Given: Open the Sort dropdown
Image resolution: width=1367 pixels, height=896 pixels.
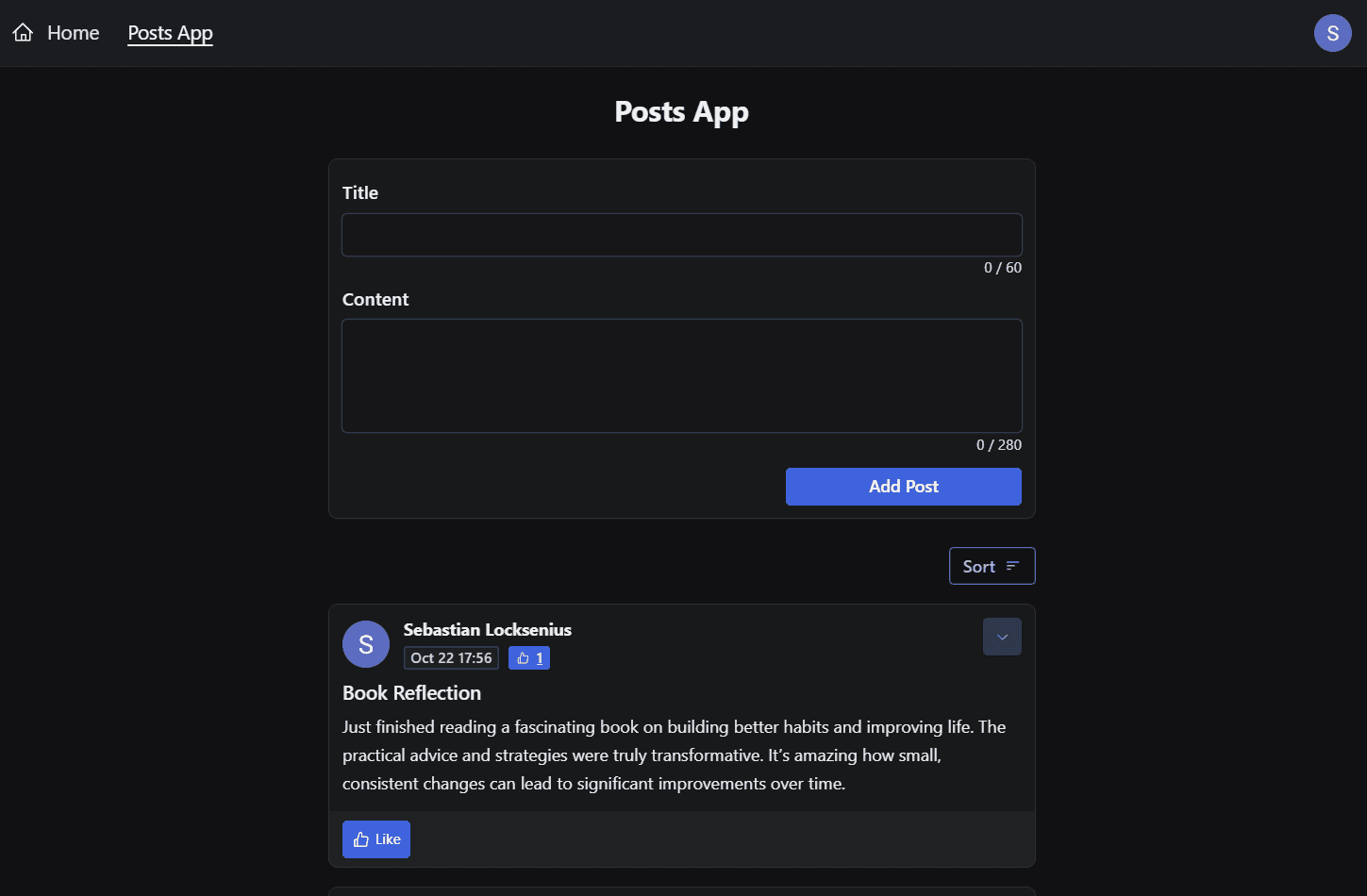Looking at the screenshot, I should click(992, 565).
